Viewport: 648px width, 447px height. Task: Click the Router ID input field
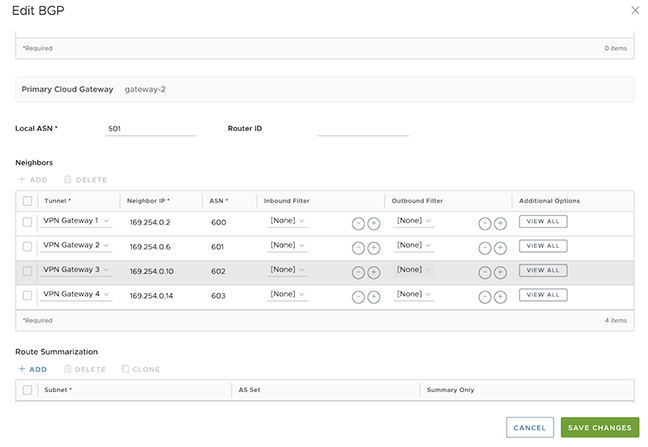pyautogui.click(x=363, y=129)
